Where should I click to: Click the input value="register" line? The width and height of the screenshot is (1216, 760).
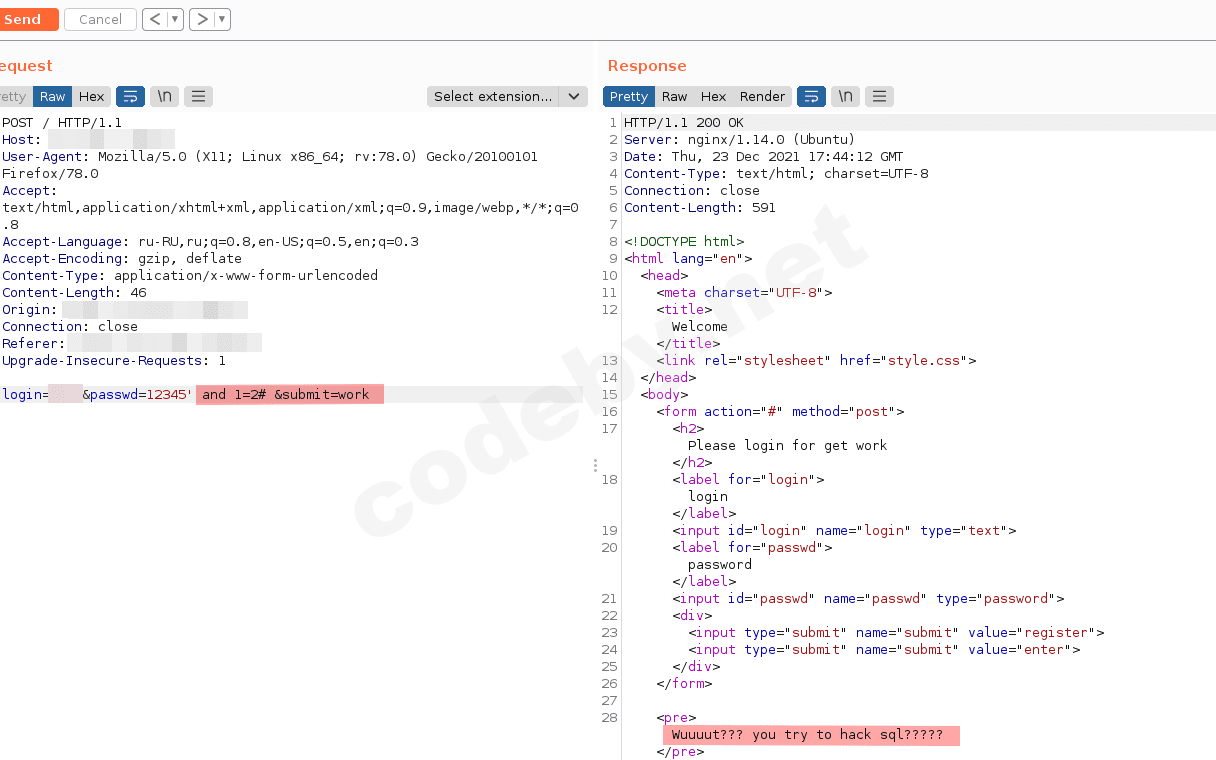pyautogui.click(x=896, y=633)
